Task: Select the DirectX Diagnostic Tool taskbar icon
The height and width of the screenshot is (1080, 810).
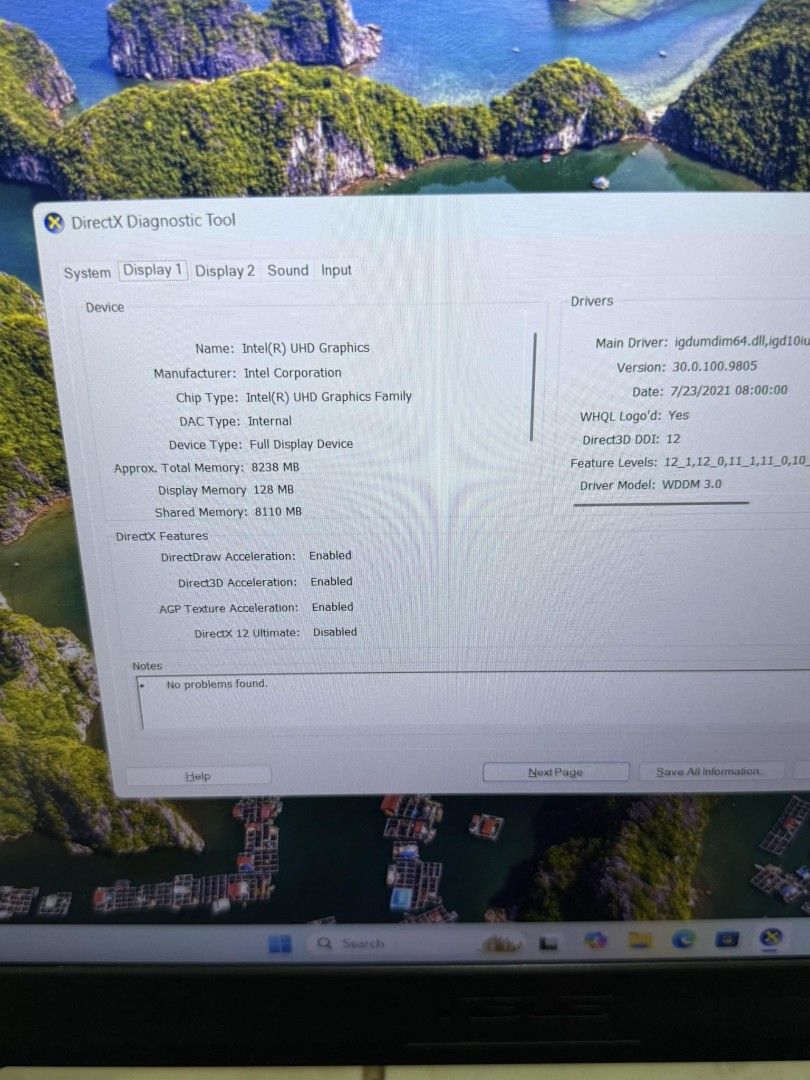Action: (771, 937)
